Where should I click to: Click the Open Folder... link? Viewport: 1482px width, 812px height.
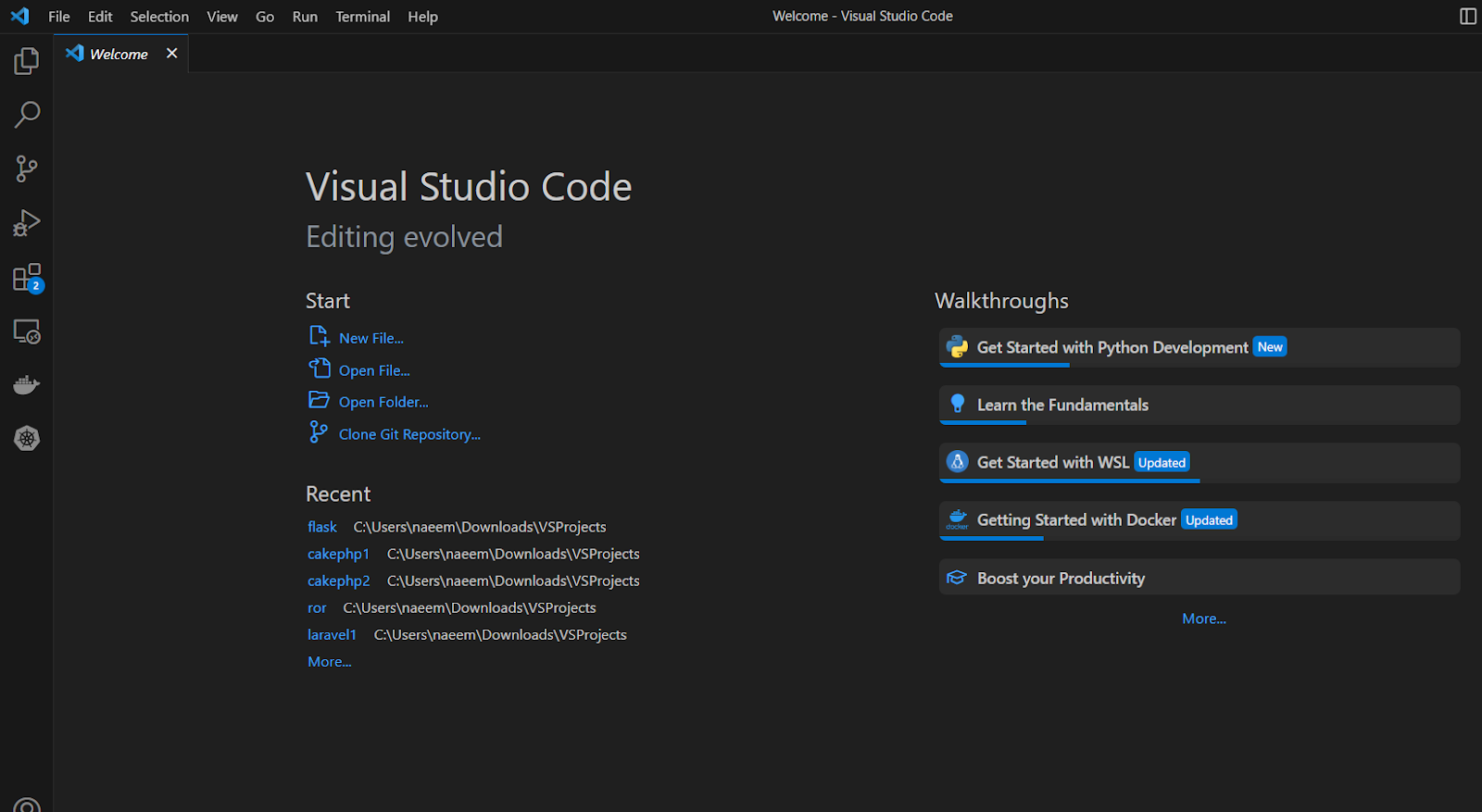[x=383, y=402]
